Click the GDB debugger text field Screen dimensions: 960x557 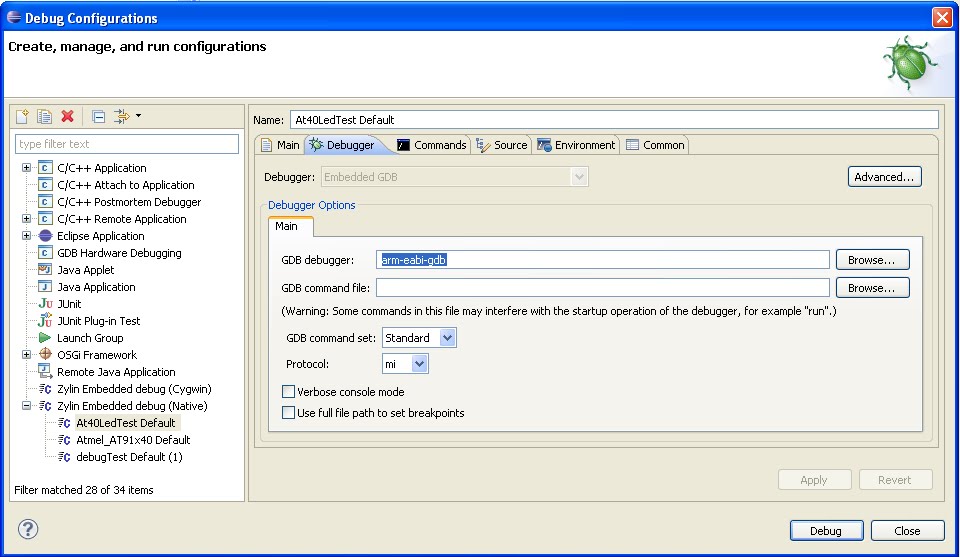coord(603,260)
